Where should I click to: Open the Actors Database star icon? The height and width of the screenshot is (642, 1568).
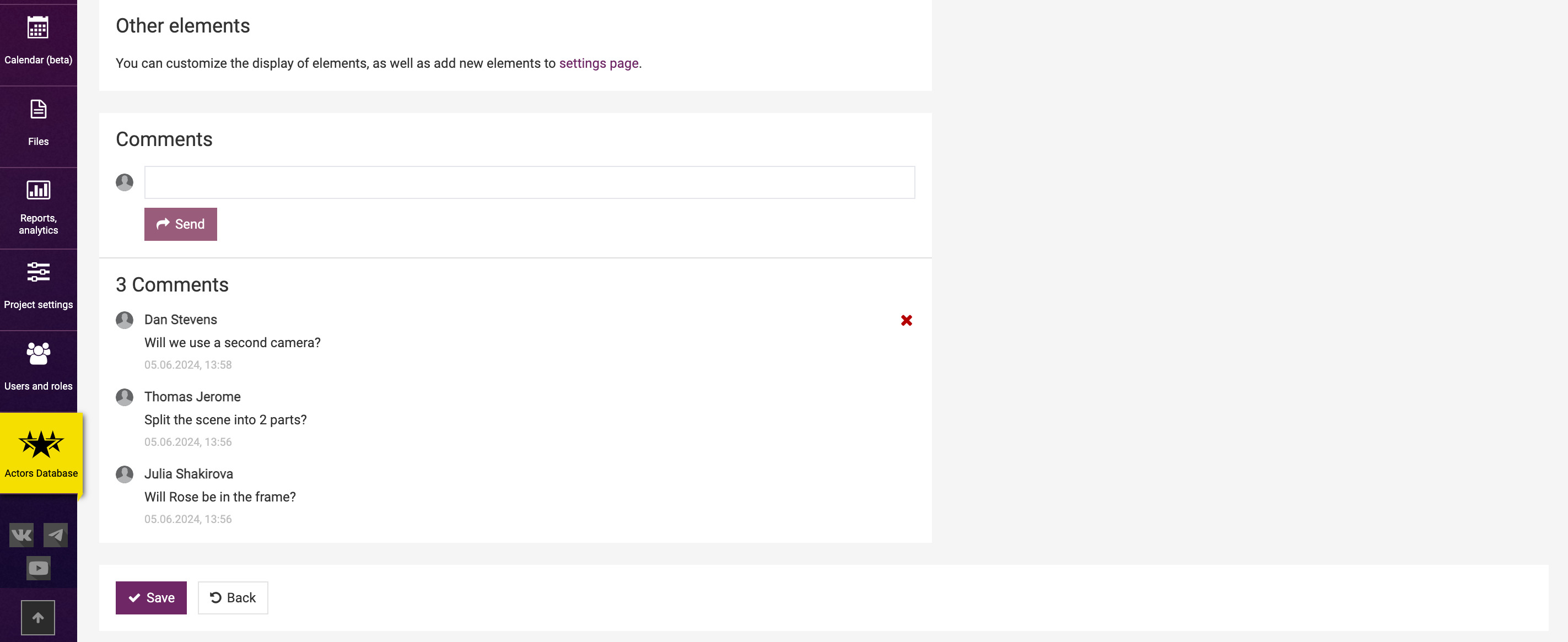point(41,444)
